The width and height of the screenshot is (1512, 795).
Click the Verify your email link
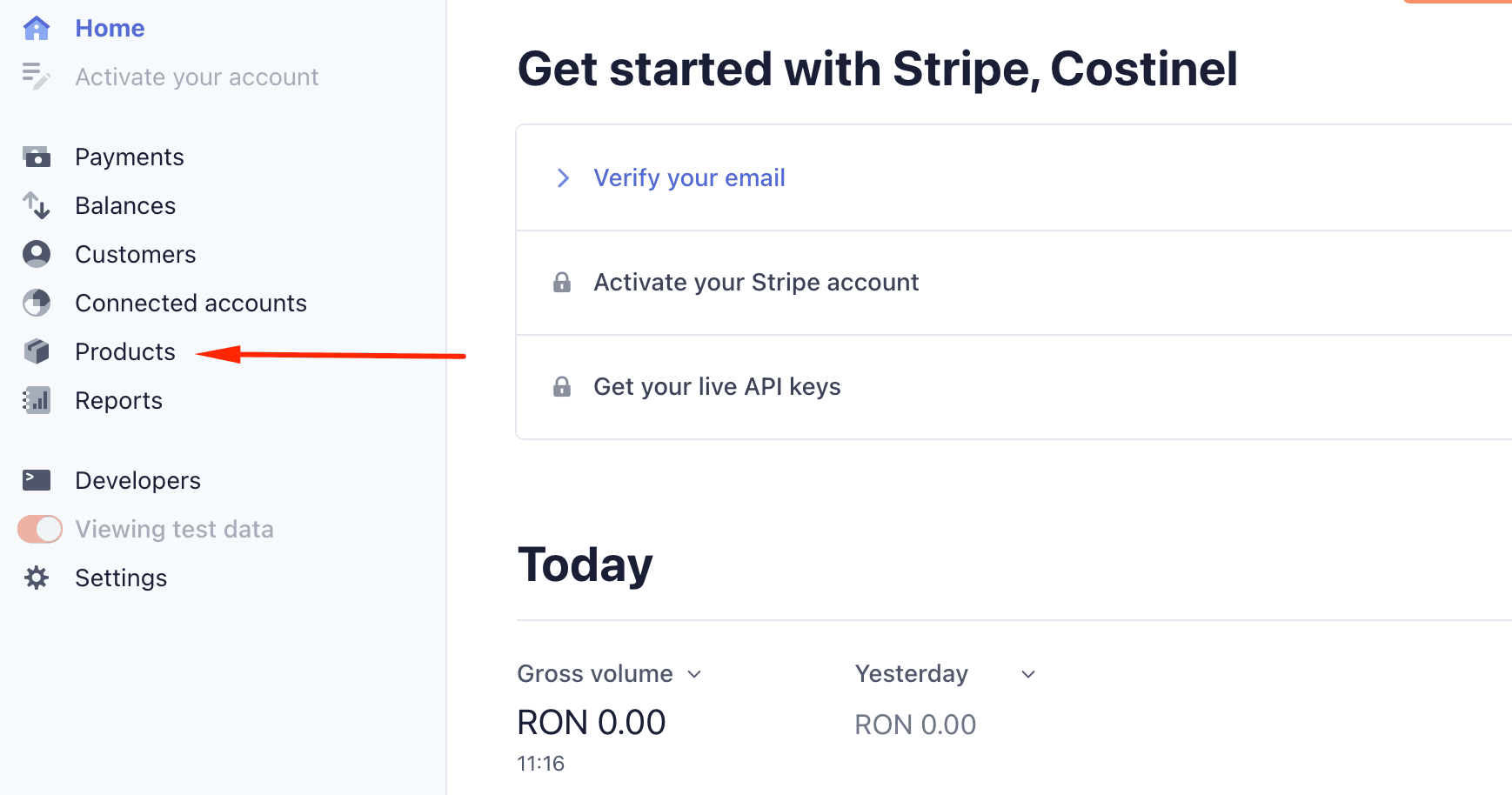[689, 177]
